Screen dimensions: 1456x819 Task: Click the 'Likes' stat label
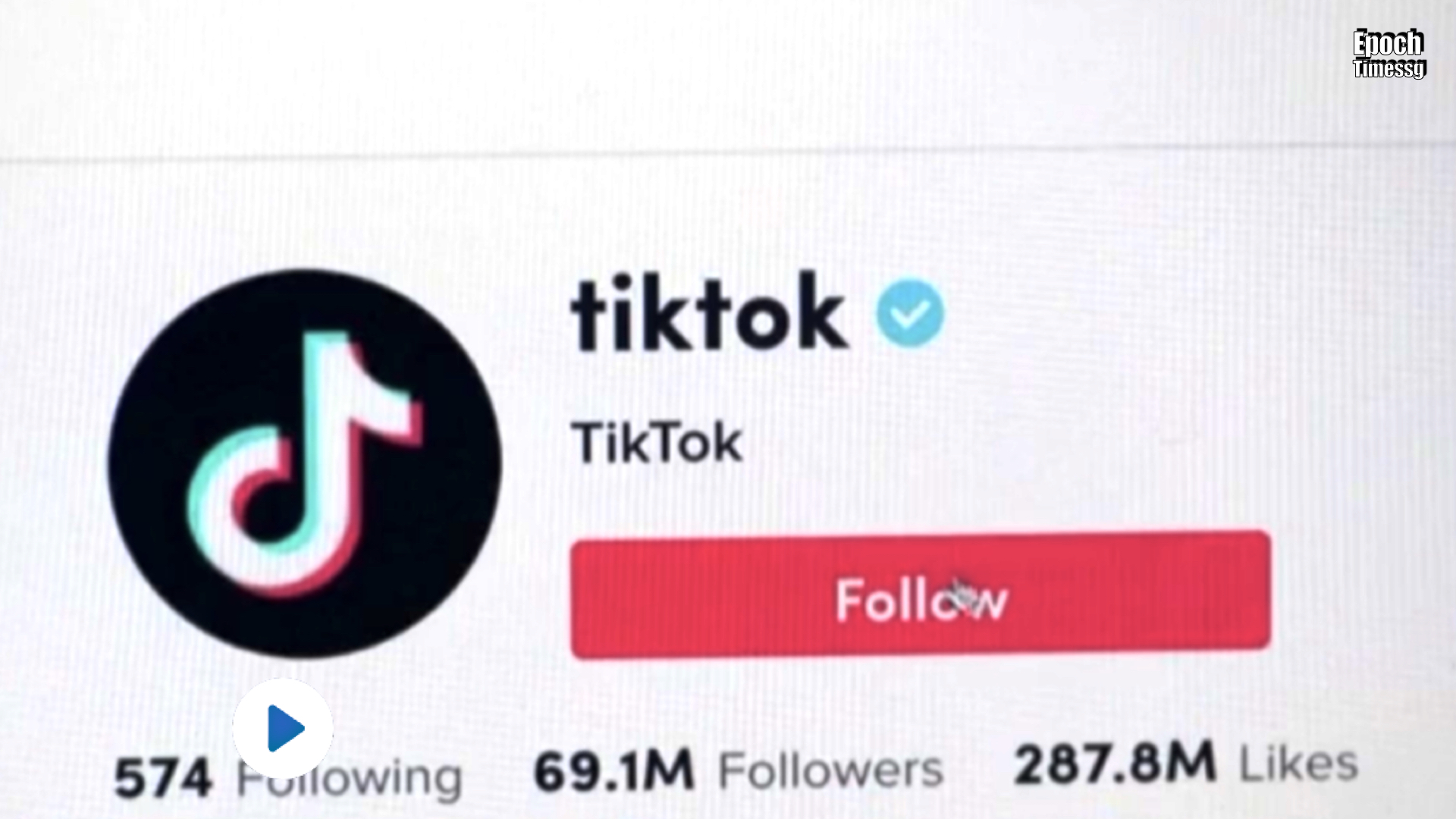(x=1298, y=764)
